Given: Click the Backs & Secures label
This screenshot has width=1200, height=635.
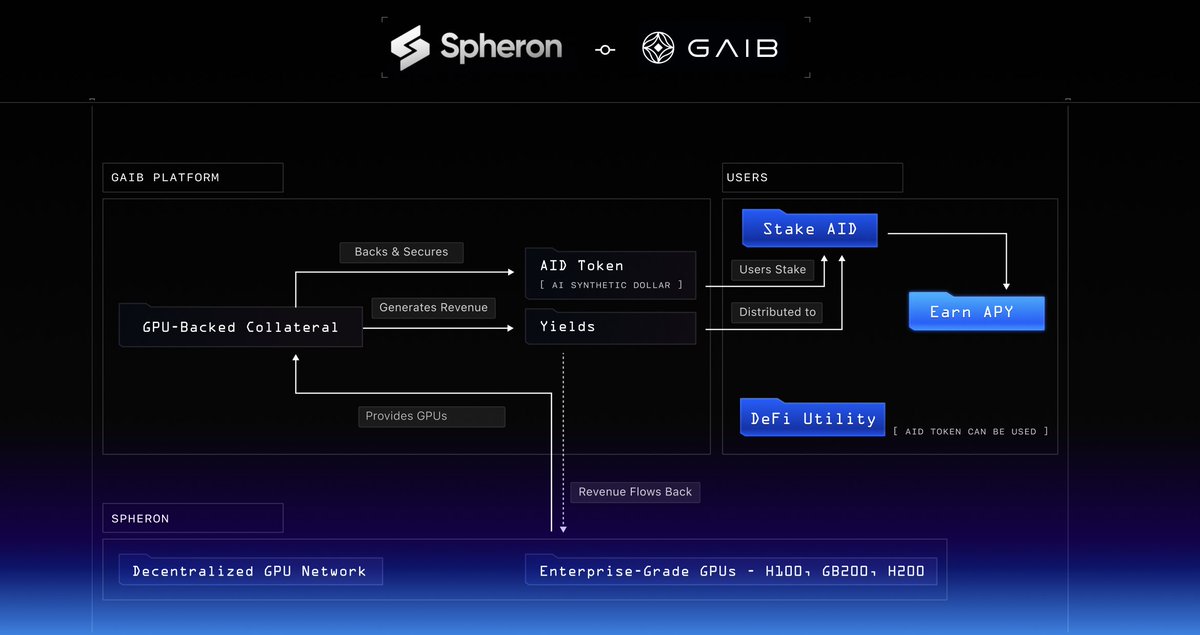Looking at the screenshot, I should 401,252.
